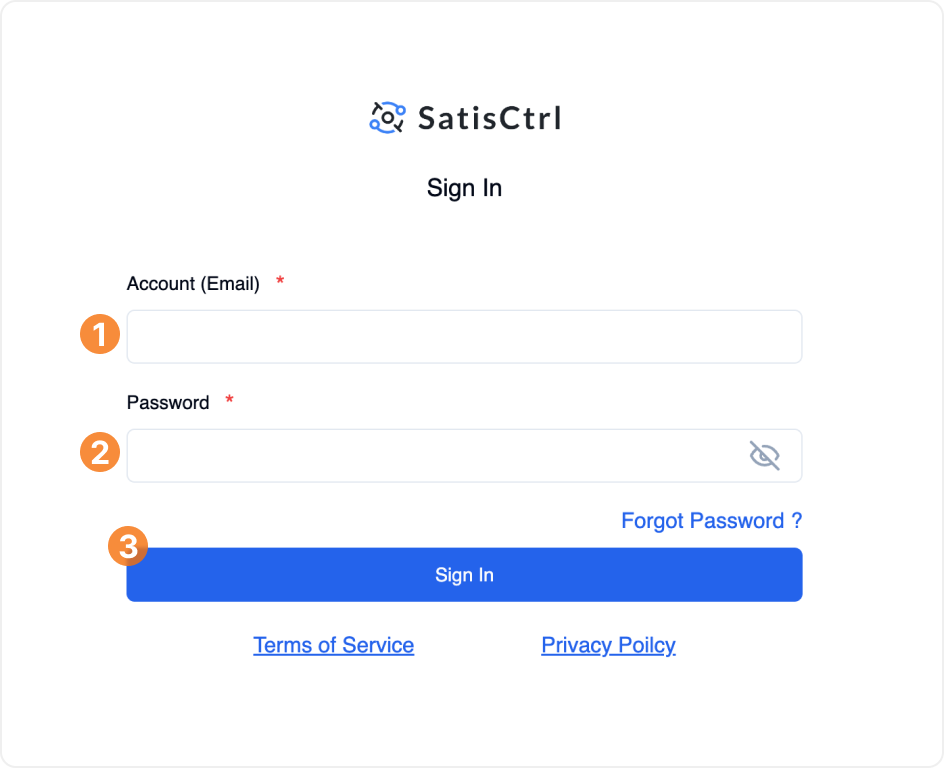Open the Forgot Password link

click(x=702, y=521)
